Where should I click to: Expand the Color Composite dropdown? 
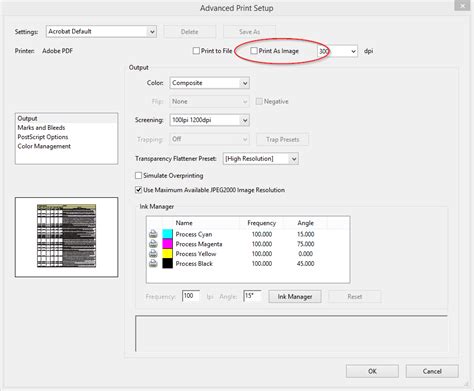point(210,83)
